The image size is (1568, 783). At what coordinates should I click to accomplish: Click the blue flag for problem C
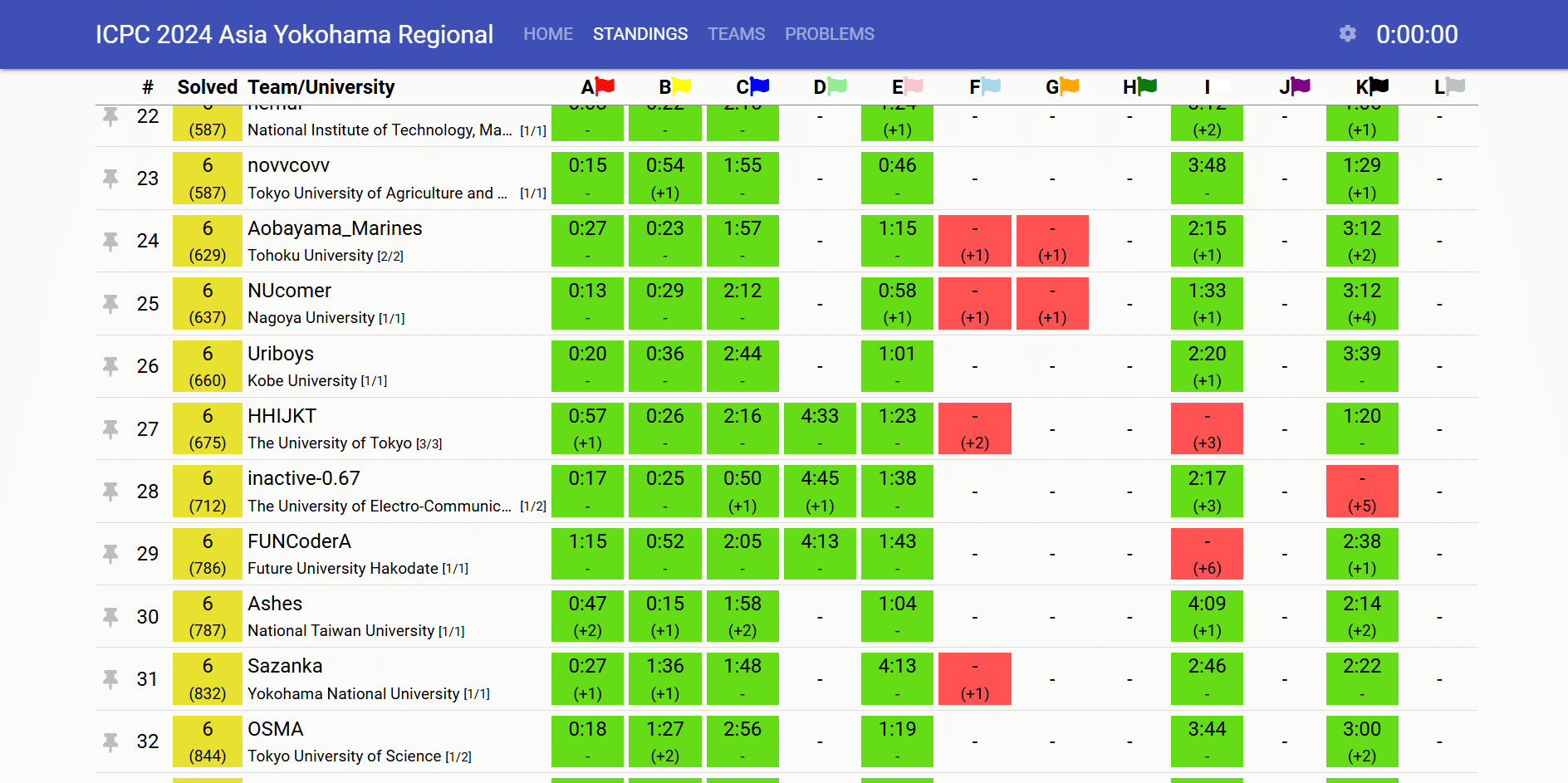coord(759,86)
